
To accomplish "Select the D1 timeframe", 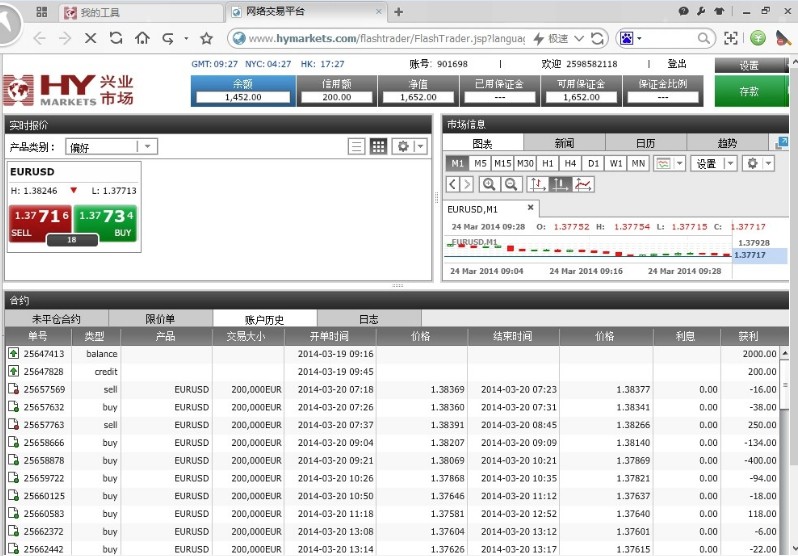I will (593, 163).
